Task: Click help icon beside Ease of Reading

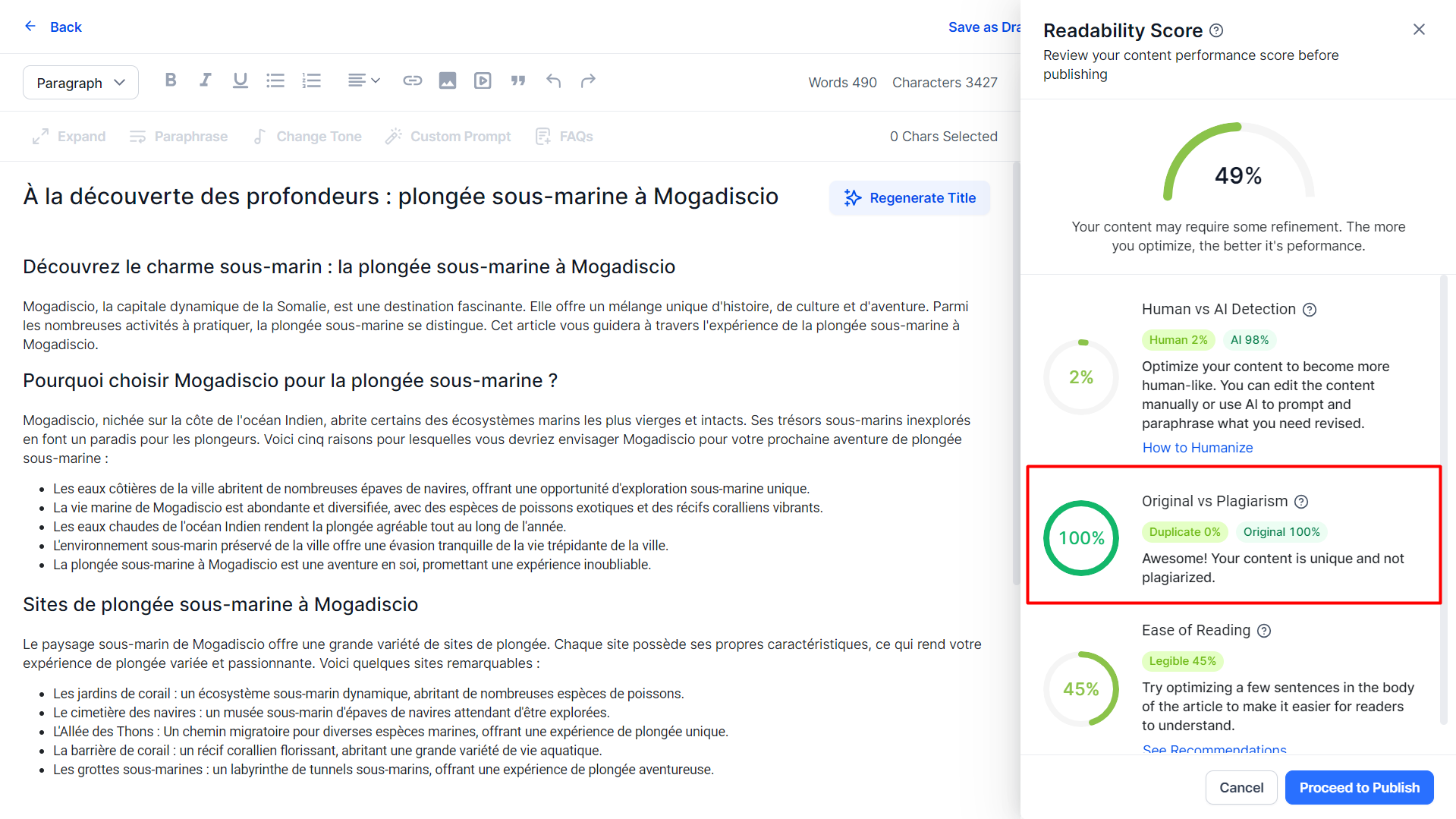Action: coord(1264,631)
